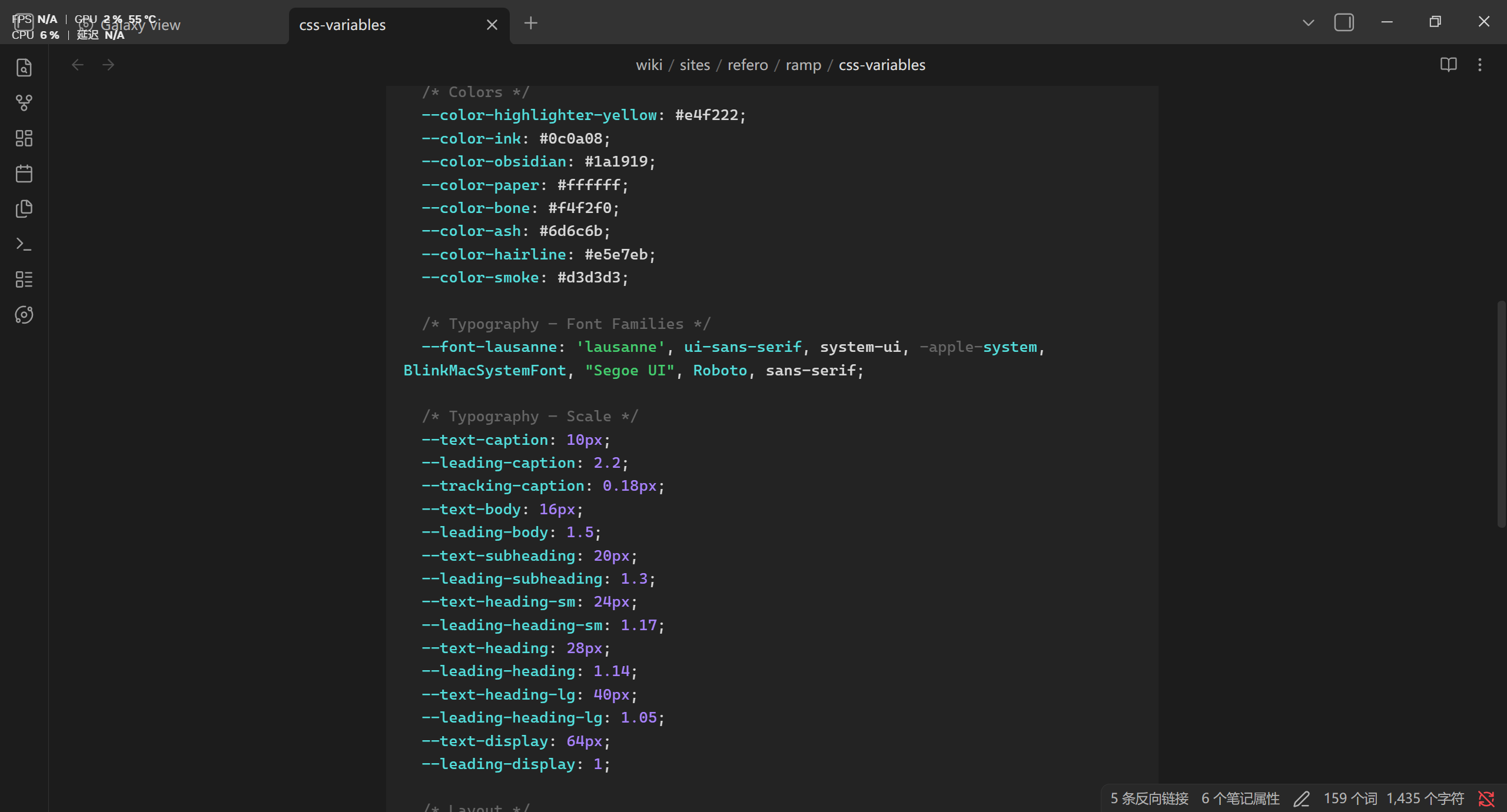
Task: Click the --leading-display 1 line
Action: 516,764
